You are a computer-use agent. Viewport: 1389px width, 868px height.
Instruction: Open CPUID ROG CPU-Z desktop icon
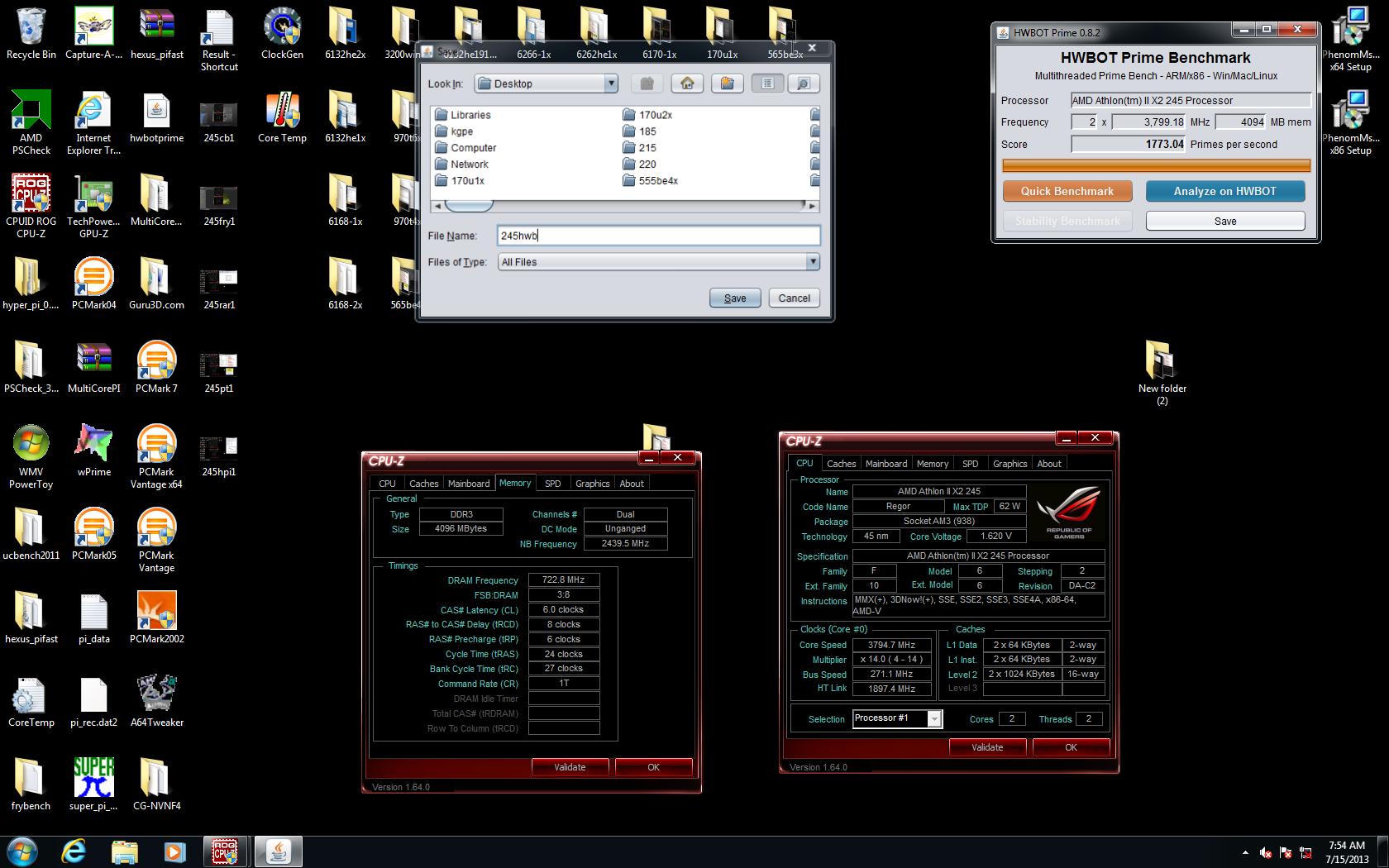31,206
